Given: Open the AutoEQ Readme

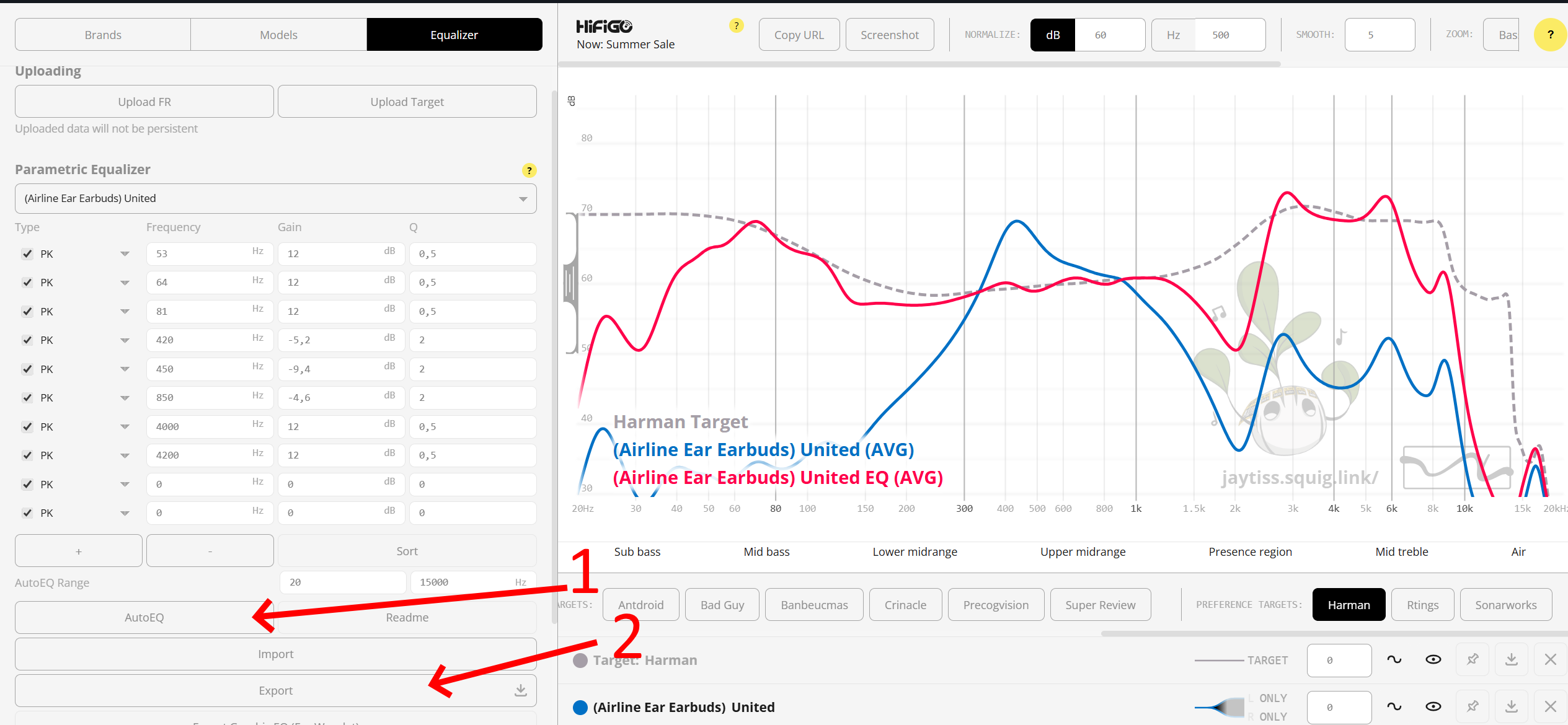Looking at the screenshot, I should 407,618.
